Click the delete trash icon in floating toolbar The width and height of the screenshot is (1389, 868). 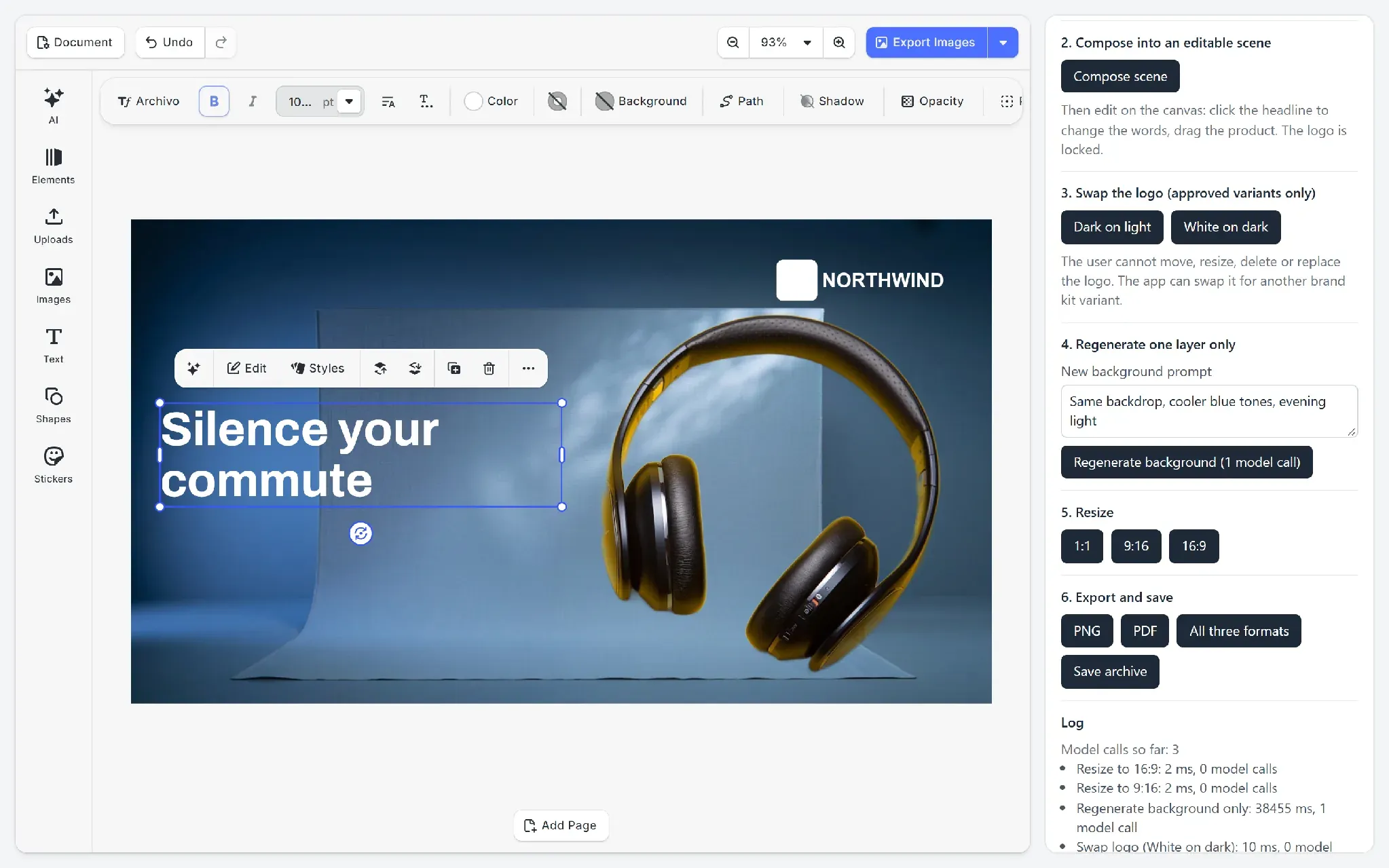(489, 369)
